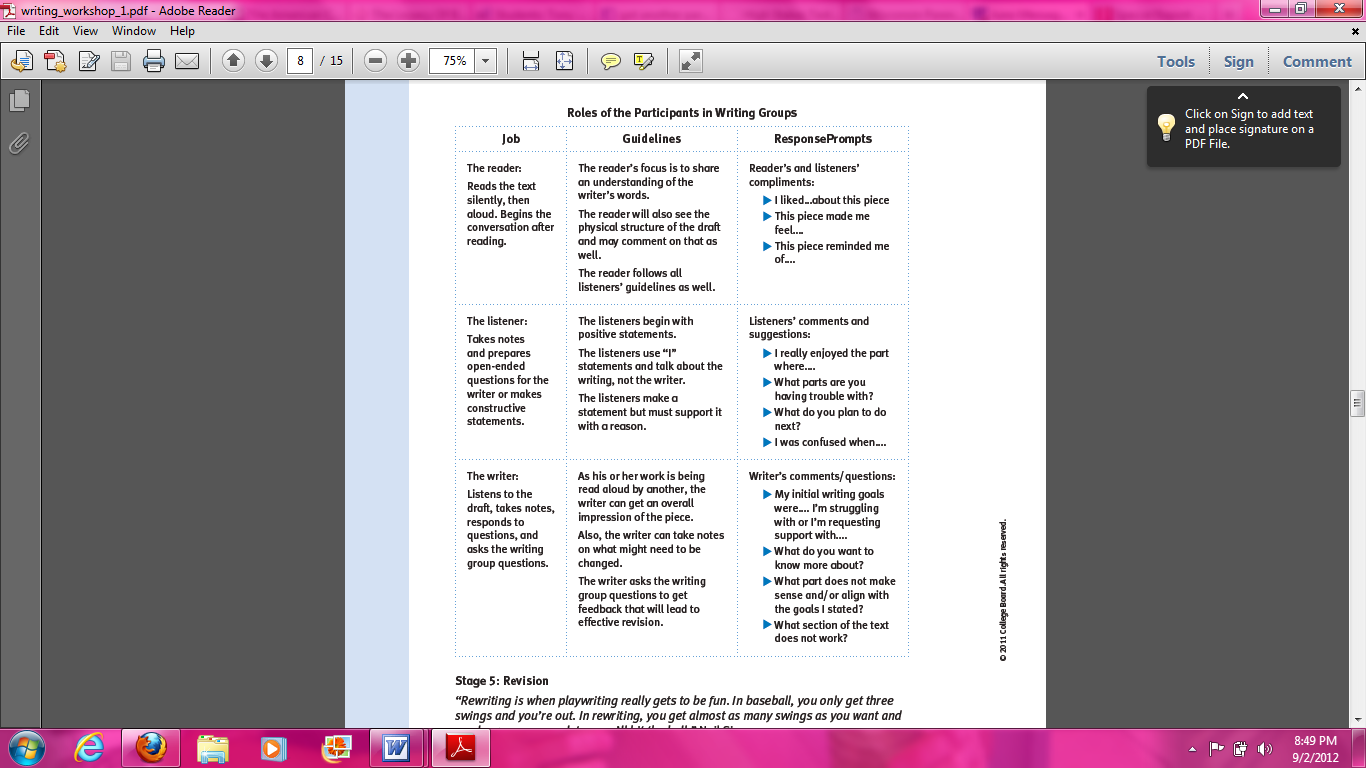Viewport: 1366px width, 768px height.
Task: Switch to read mode with expand icon
Action: pos(690,61)
